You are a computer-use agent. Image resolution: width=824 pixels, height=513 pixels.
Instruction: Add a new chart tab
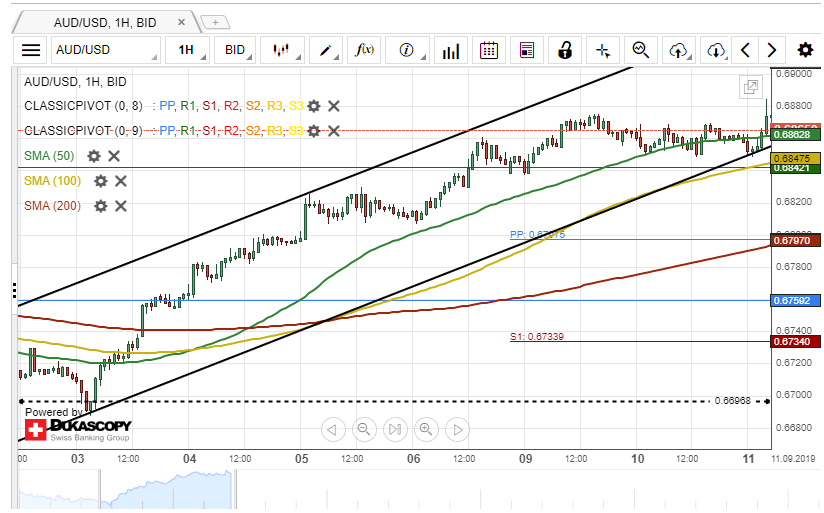[x=215, y=20]
